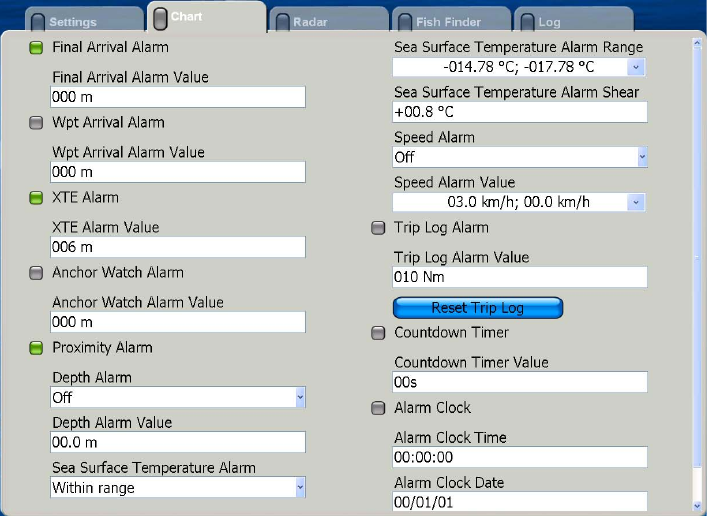
Task: Click the XTE Alarm Value field
Action: coord(178,247)
